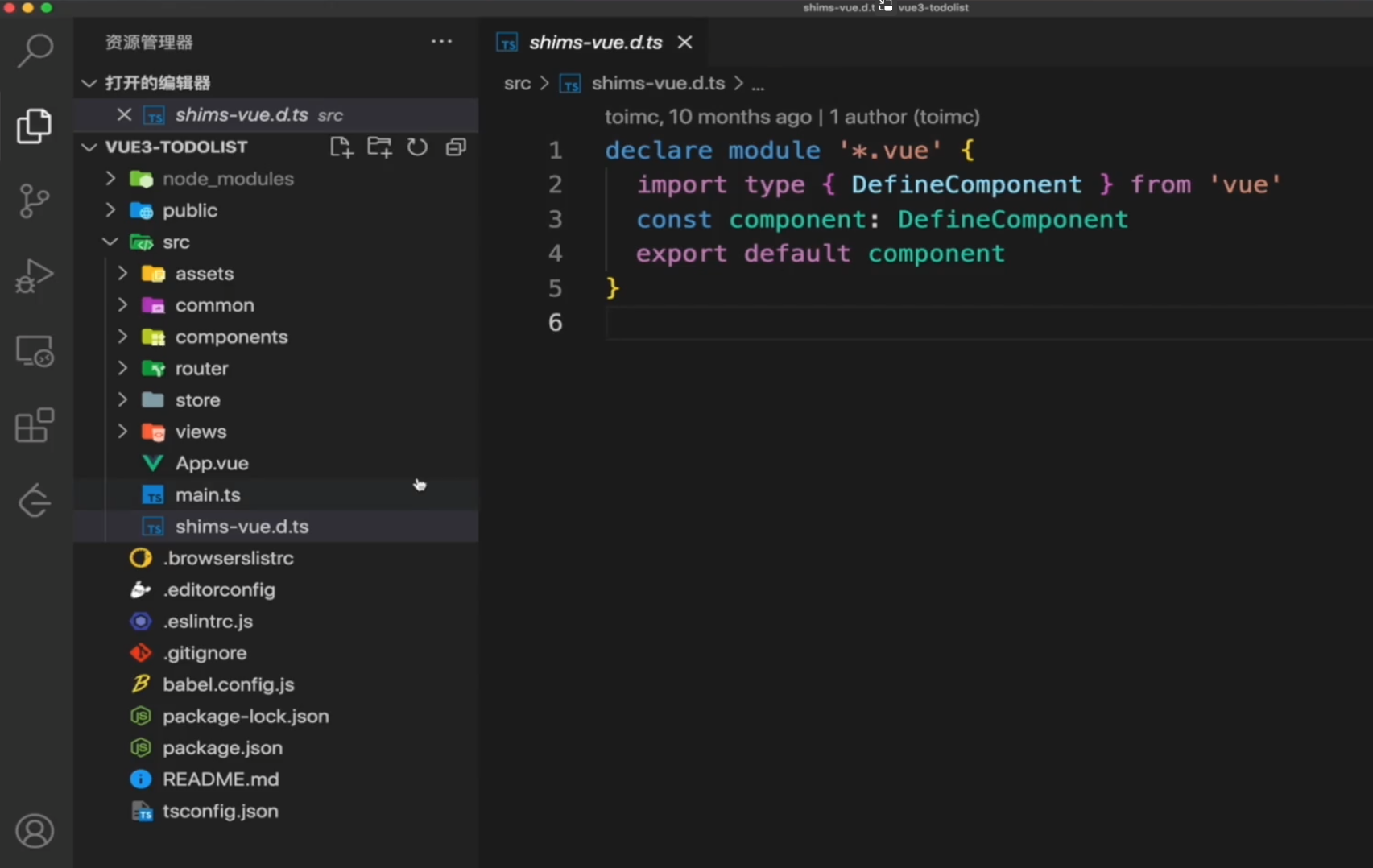Image resolution: width=1373 pixels, height=868 pixels.
Task: Open the Run and Debug view
Action: pos(35,275)
